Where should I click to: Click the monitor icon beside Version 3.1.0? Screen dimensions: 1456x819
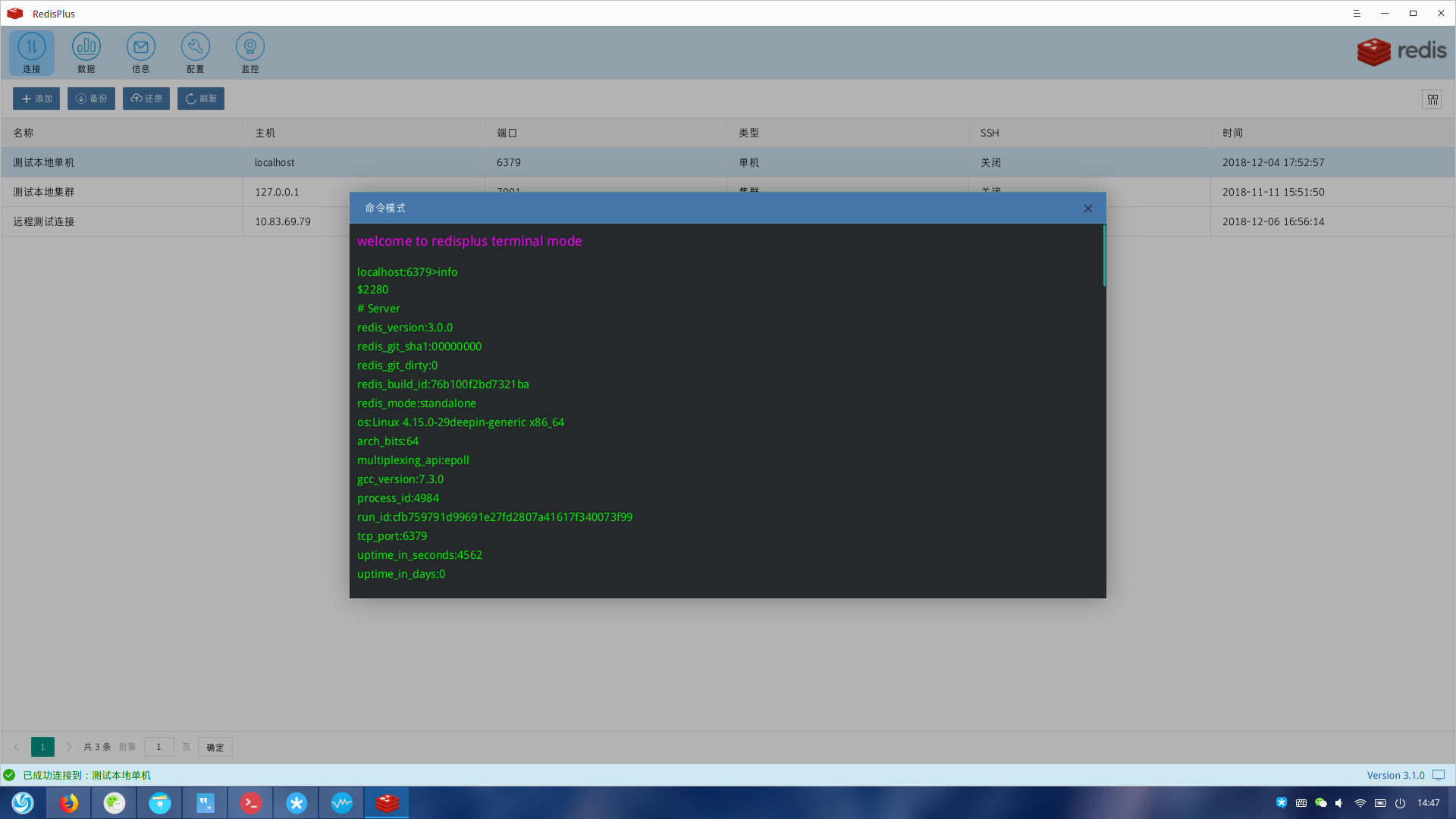click(1439, 775)
